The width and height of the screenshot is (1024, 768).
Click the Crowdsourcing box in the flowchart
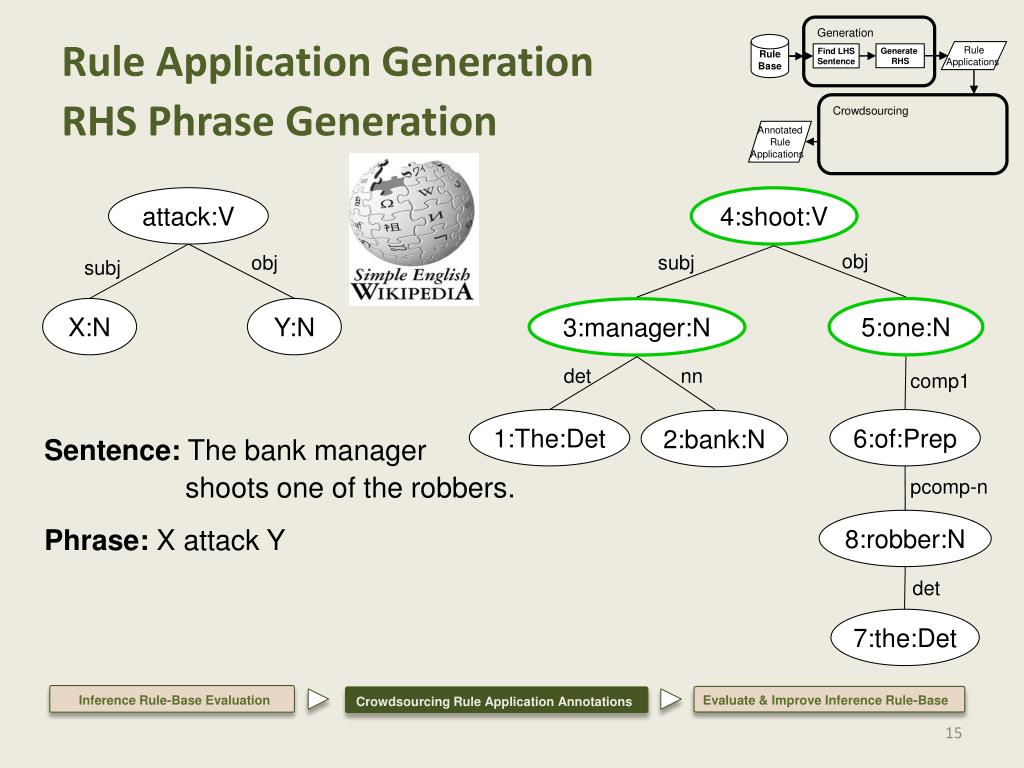tap(912, 135)
